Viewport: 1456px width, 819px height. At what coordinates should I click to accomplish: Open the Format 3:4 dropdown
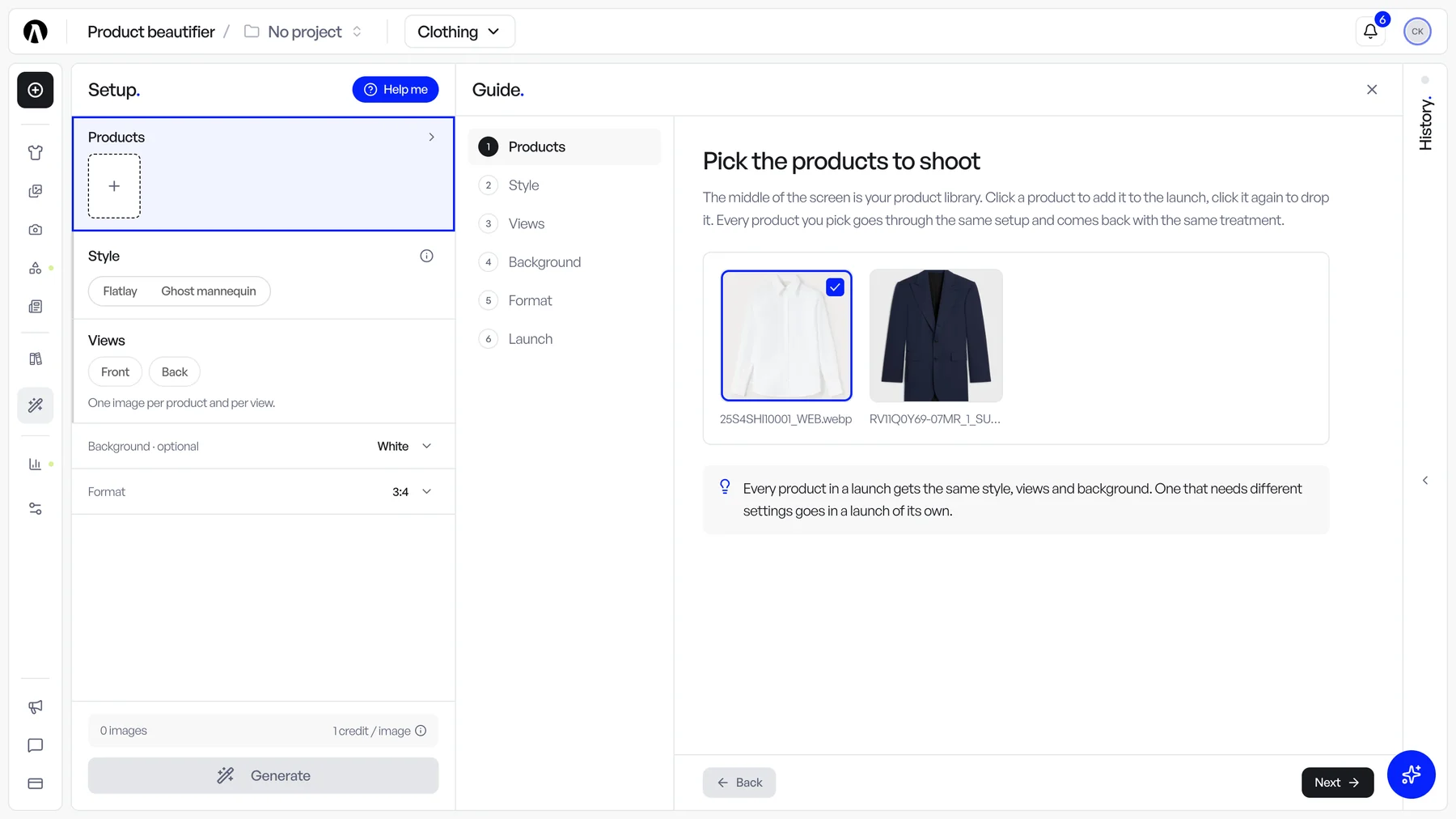coord(412,492)
